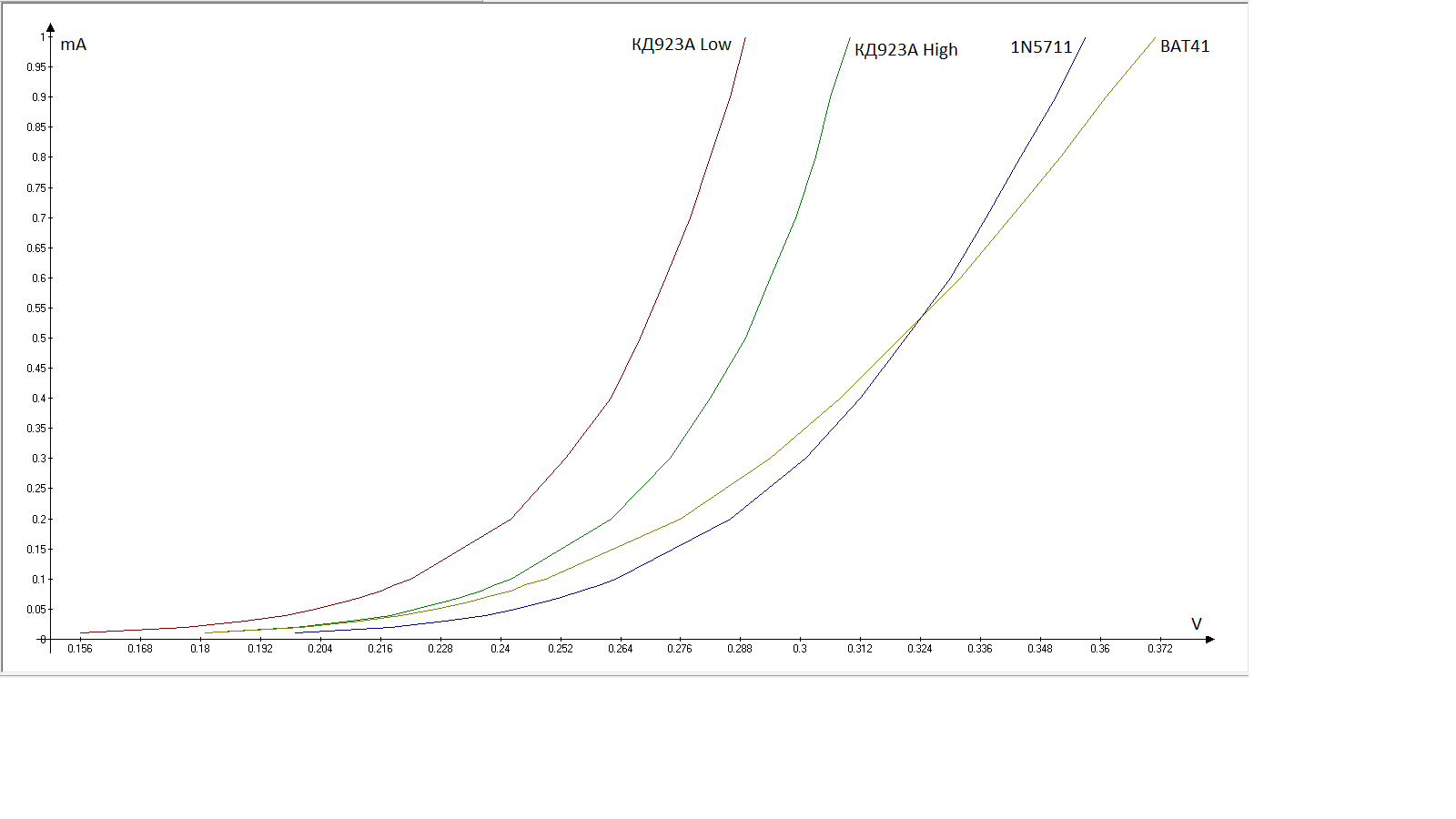Click the 0.216 voltage axis tick

pos(380,649)
